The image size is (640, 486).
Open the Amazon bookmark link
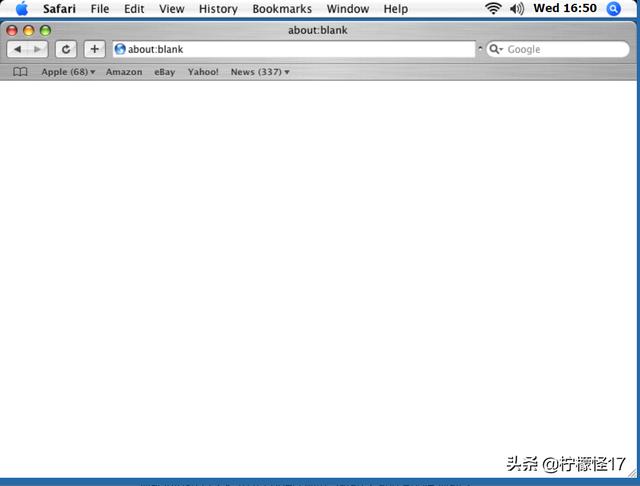124,72
